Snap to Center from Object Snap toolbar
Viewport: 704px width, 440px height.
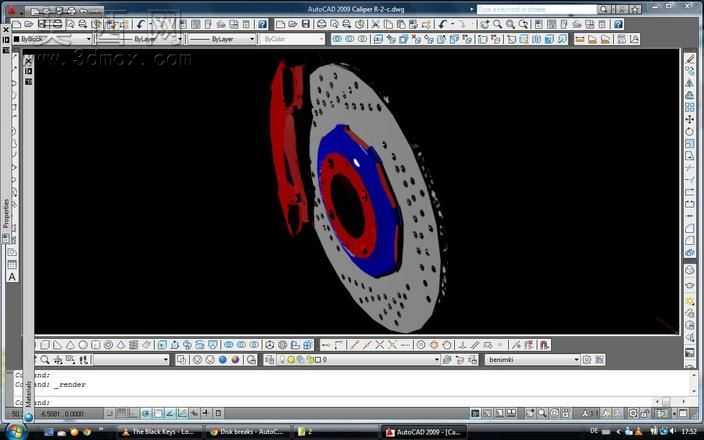[x=421, y=345]
